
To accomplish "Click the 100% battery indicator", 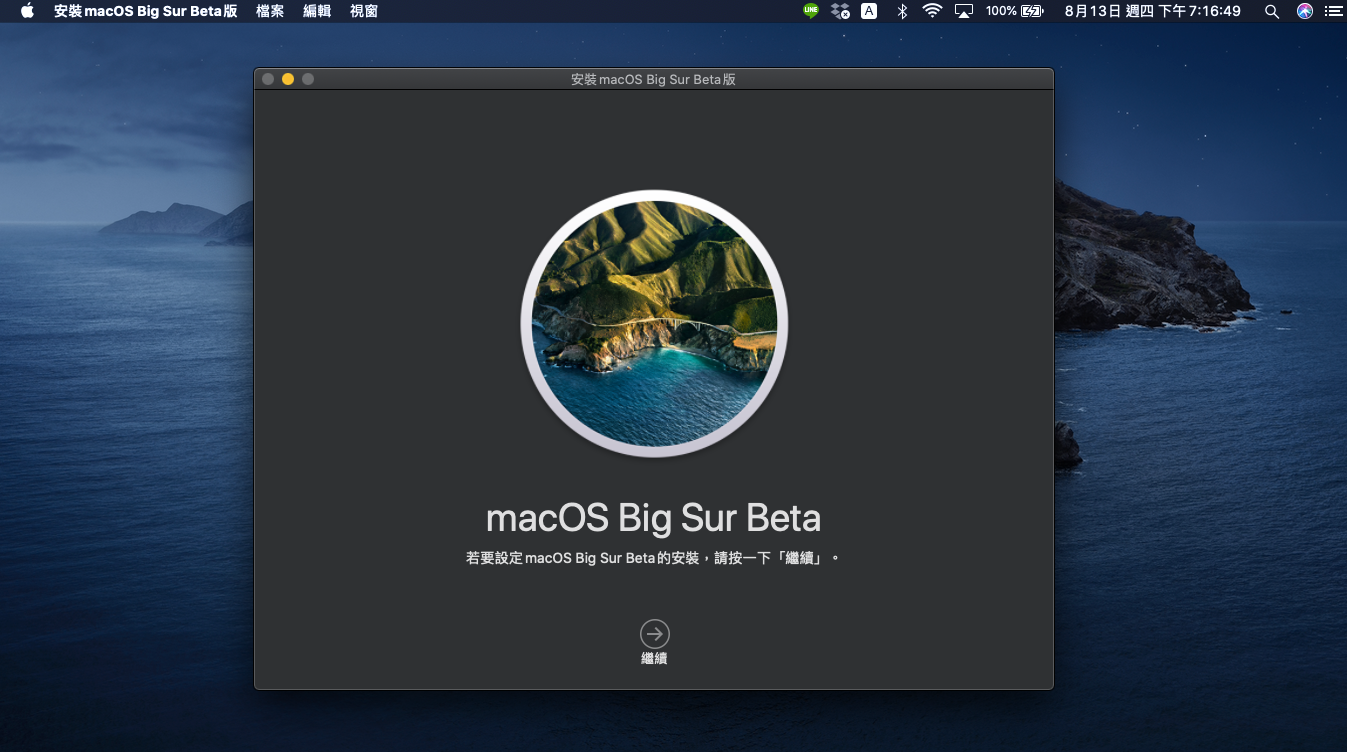I will point(1014,11).
